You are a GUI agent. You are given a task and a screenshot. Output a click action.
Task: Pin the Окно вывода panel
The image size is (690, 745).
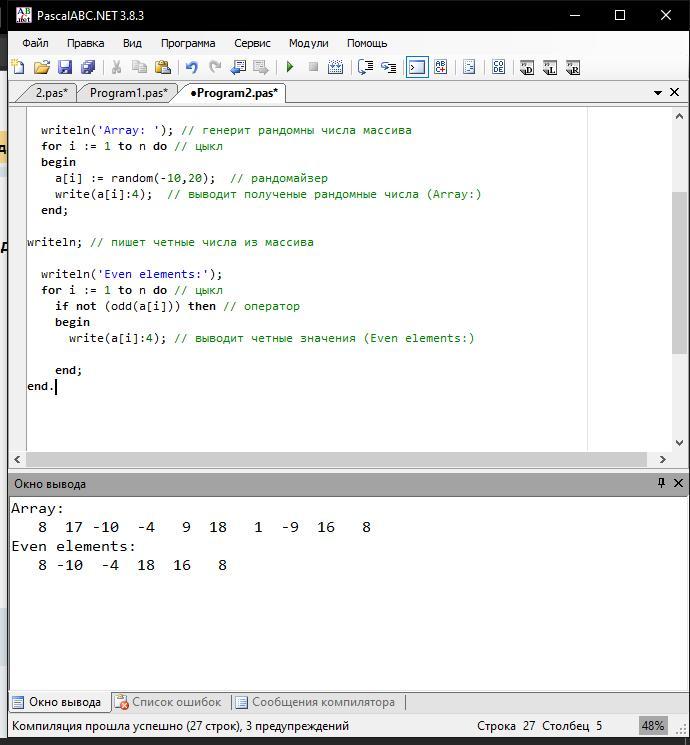(x=661, y=483)
